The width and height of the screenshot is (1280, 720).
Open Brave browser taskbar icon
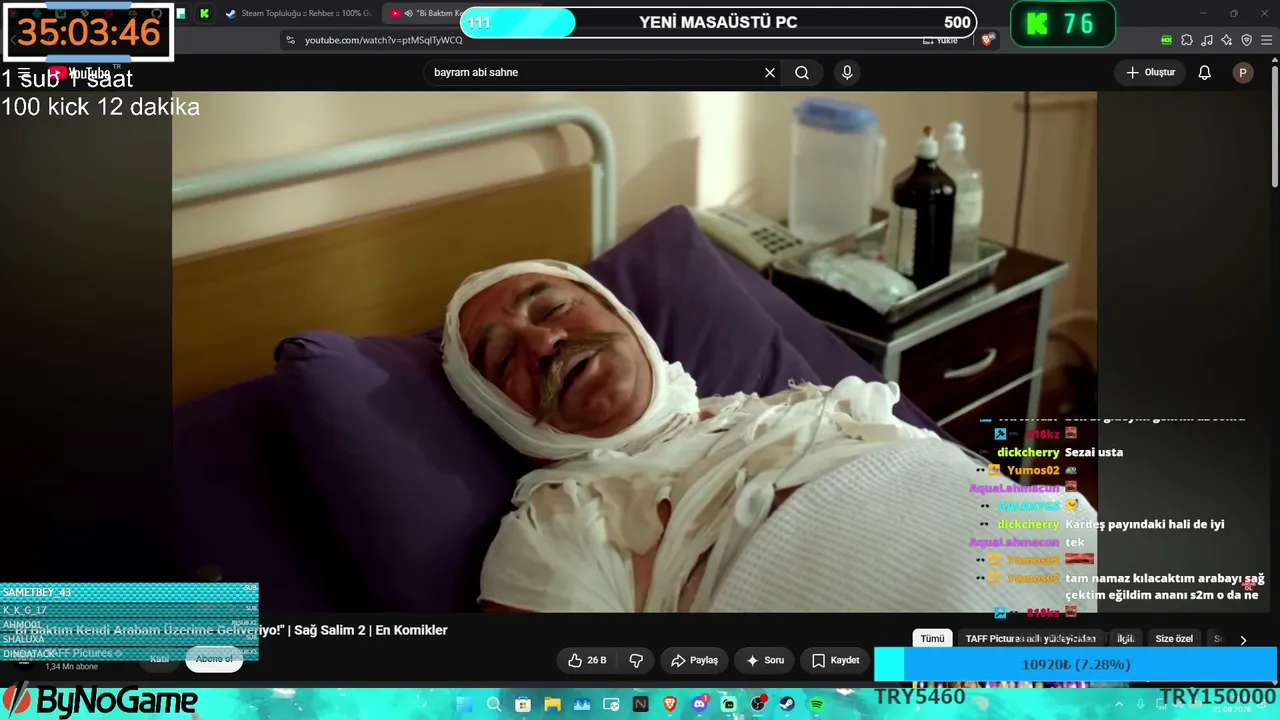pos(670,704)
